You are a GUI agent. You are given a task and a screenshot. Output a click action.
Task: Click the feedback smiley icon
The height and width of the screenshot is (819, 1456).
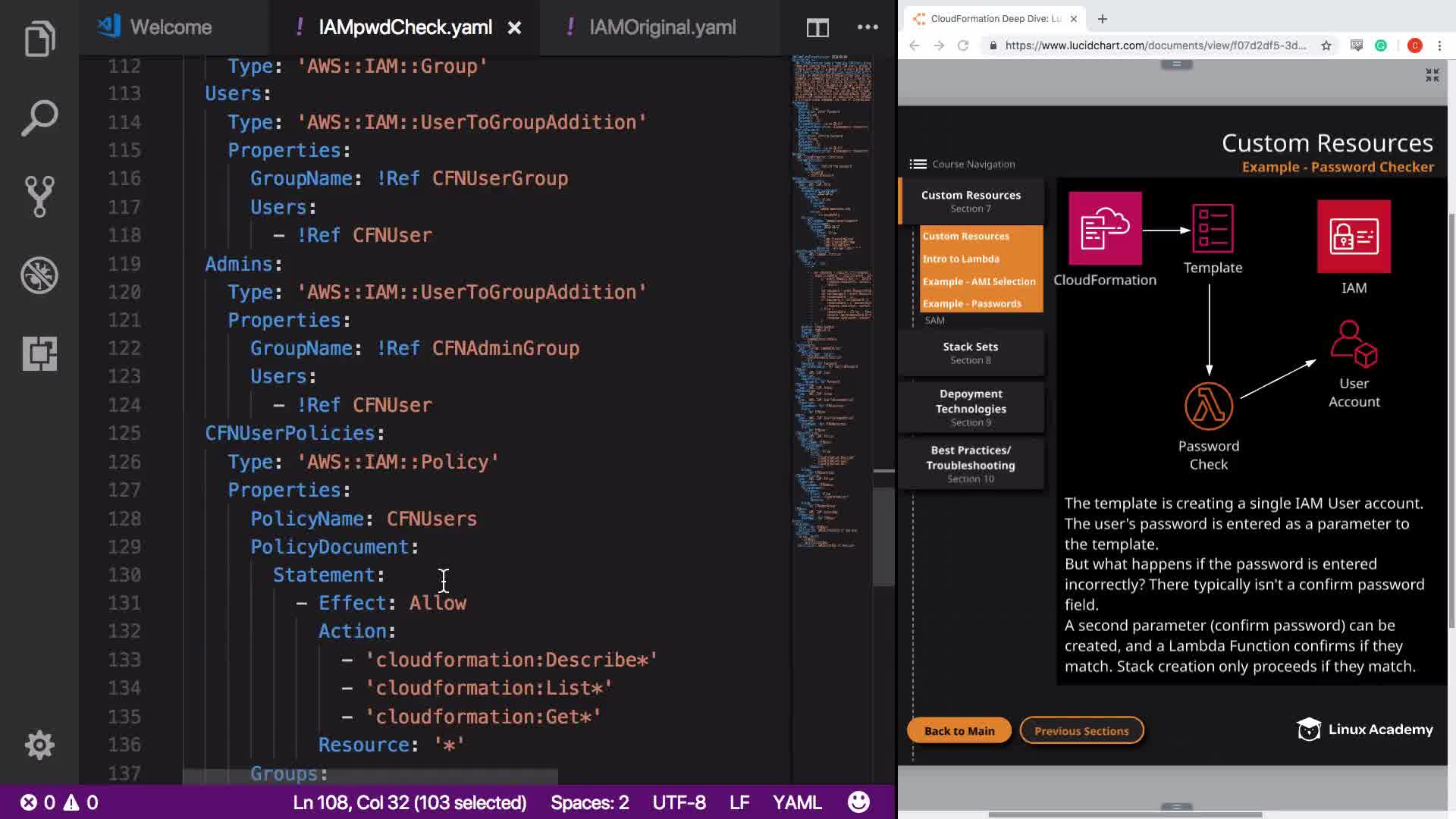pyautogui.click(x=858, y=802)
